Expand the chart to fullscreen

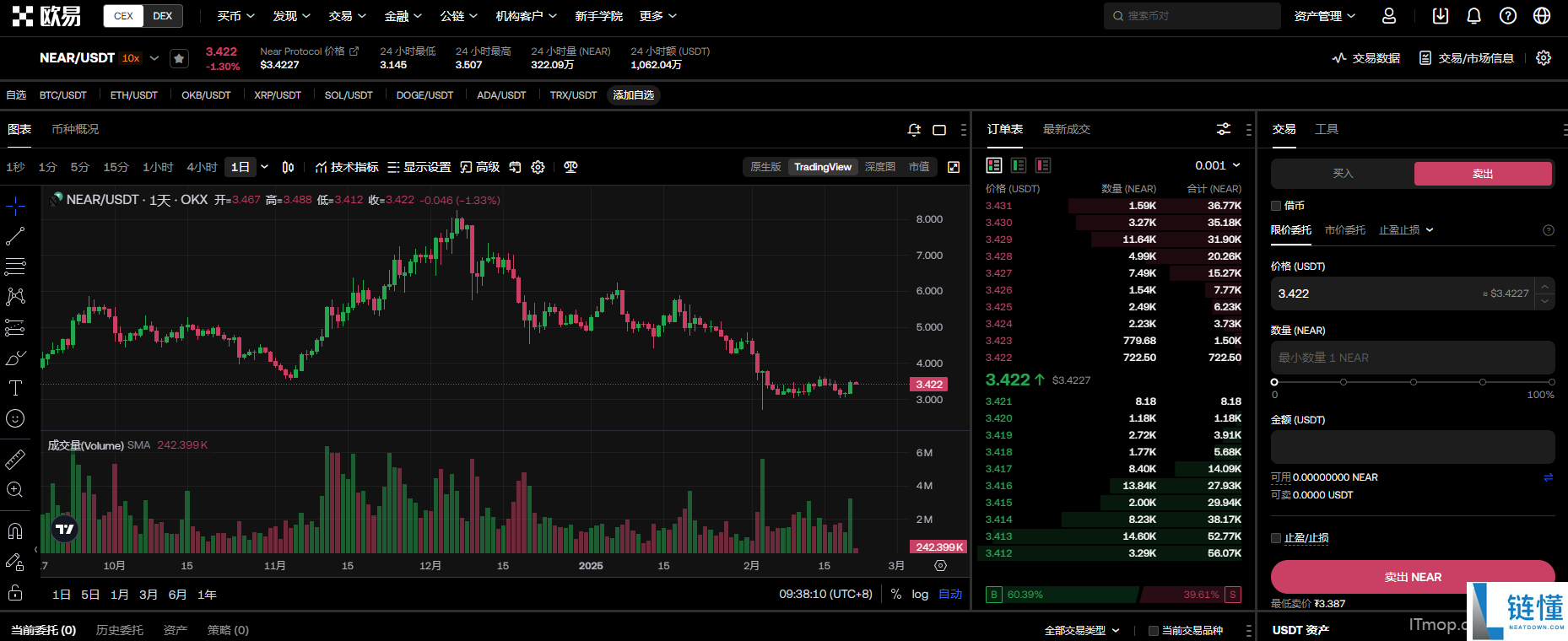point(954,167)
